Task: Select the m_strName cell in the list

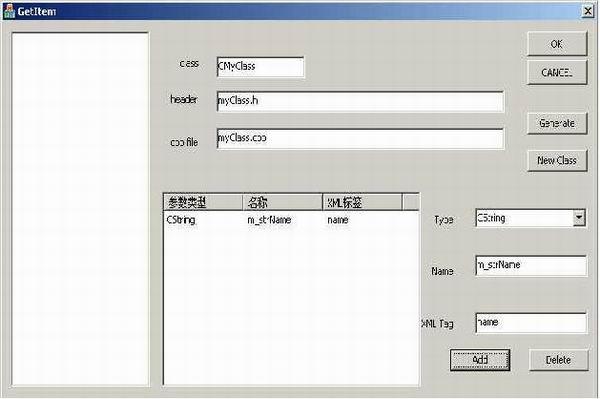Action: click(269, 220)
